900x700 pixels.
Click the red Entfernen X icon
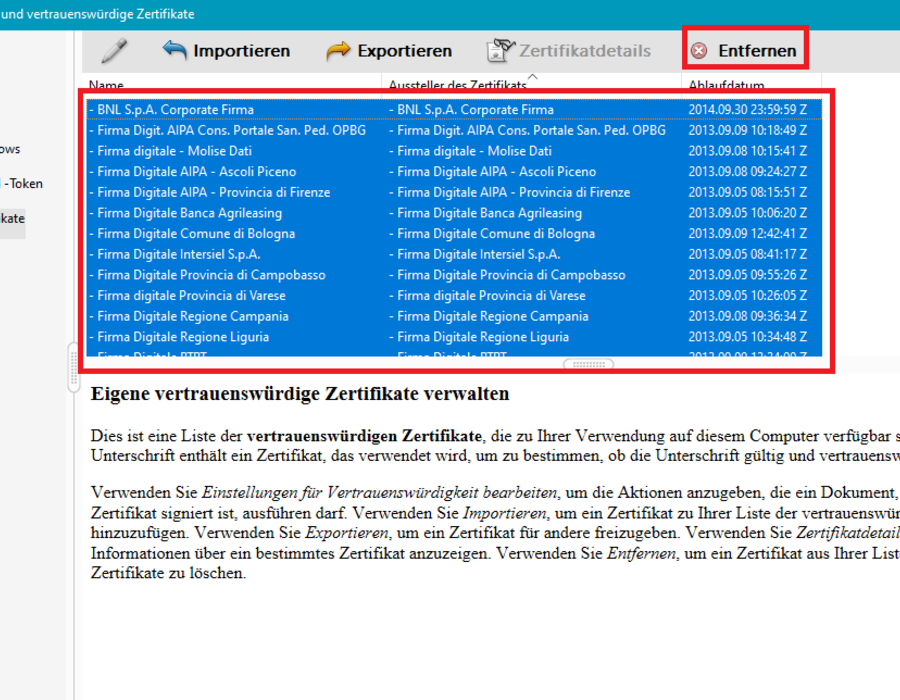pyautogui.click(x=699, y=50)
